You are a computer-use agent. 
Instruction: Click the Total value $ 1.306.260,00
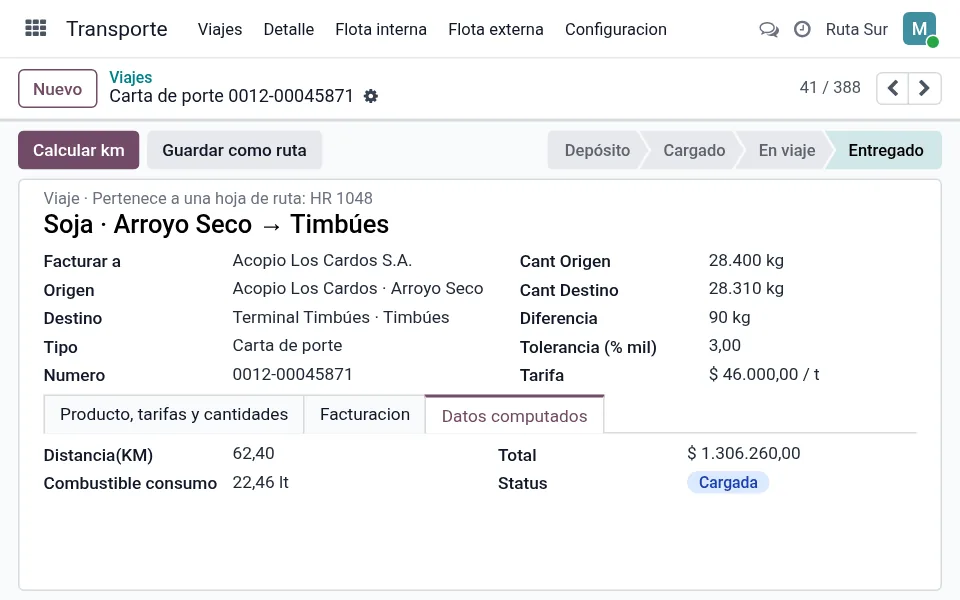743,453
